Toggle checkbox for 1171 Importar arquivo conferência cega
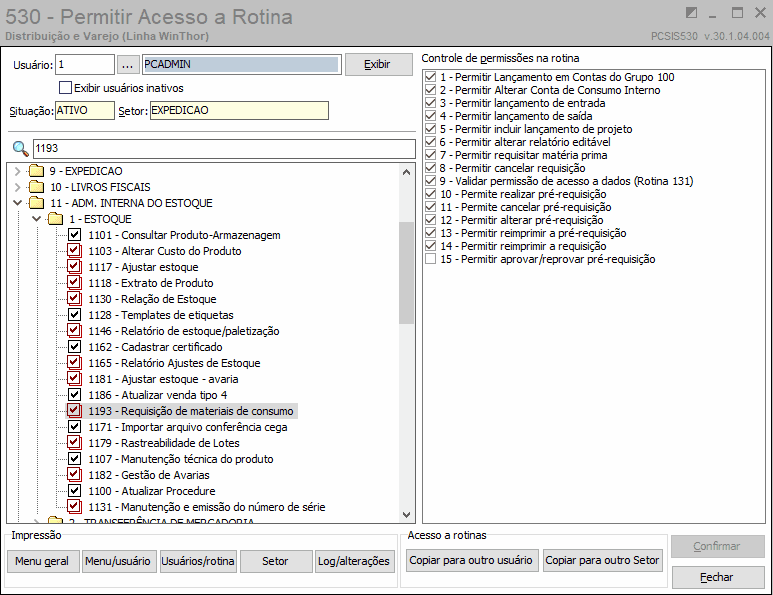 [x=74, y=426]
